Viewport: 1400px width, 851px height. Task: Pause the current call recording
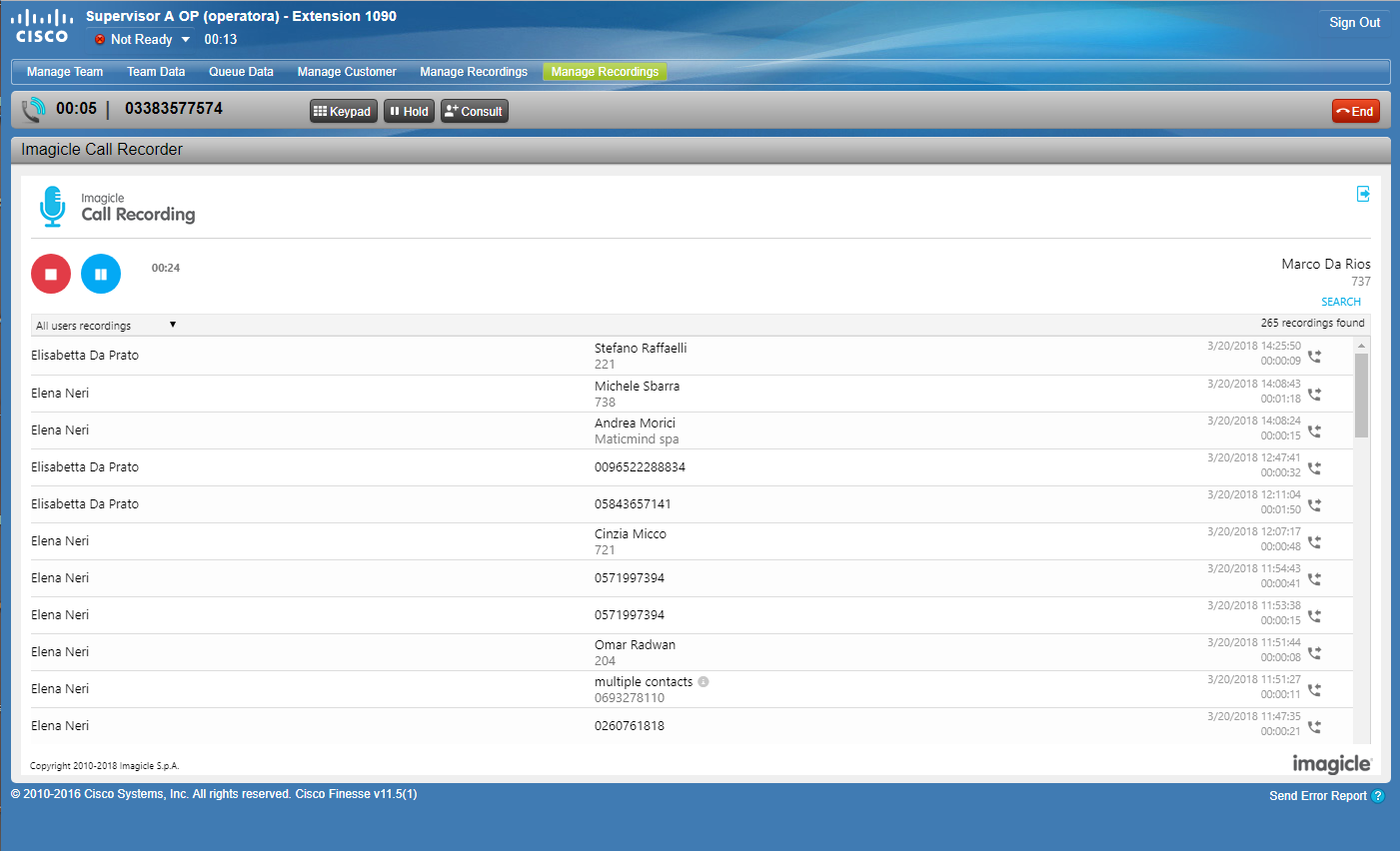(x=101, y=274)
